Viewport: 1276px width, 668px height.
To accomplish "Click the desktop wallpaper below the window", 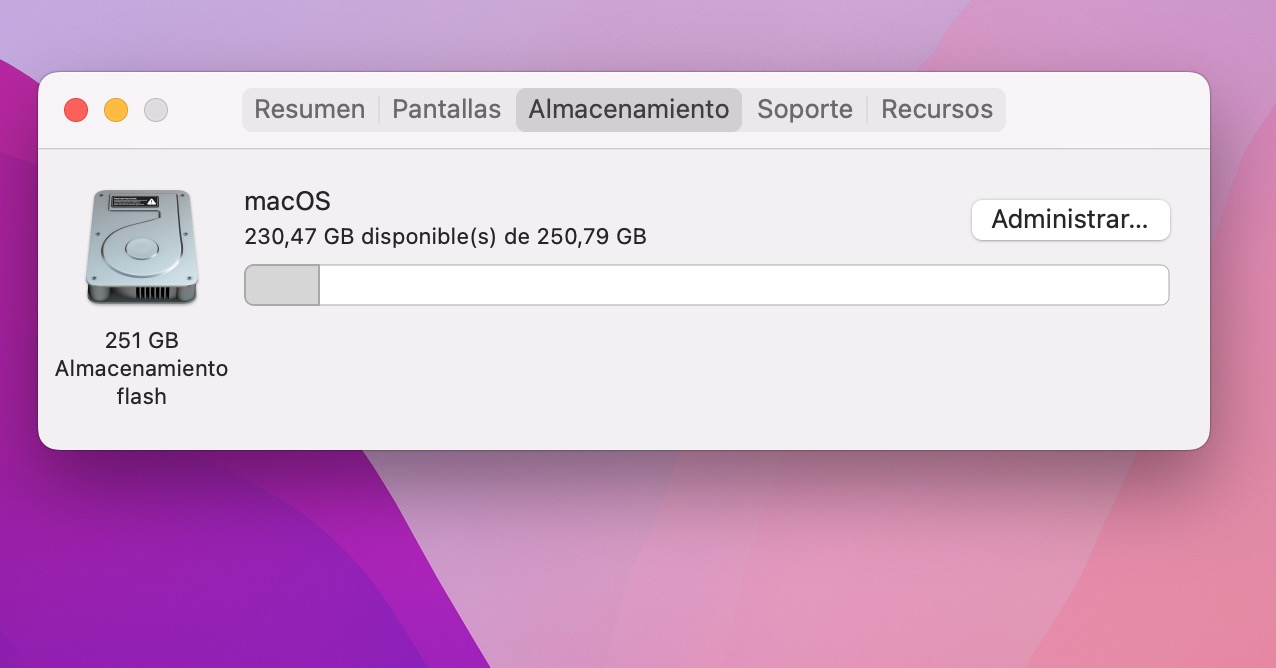I will 640,560.
